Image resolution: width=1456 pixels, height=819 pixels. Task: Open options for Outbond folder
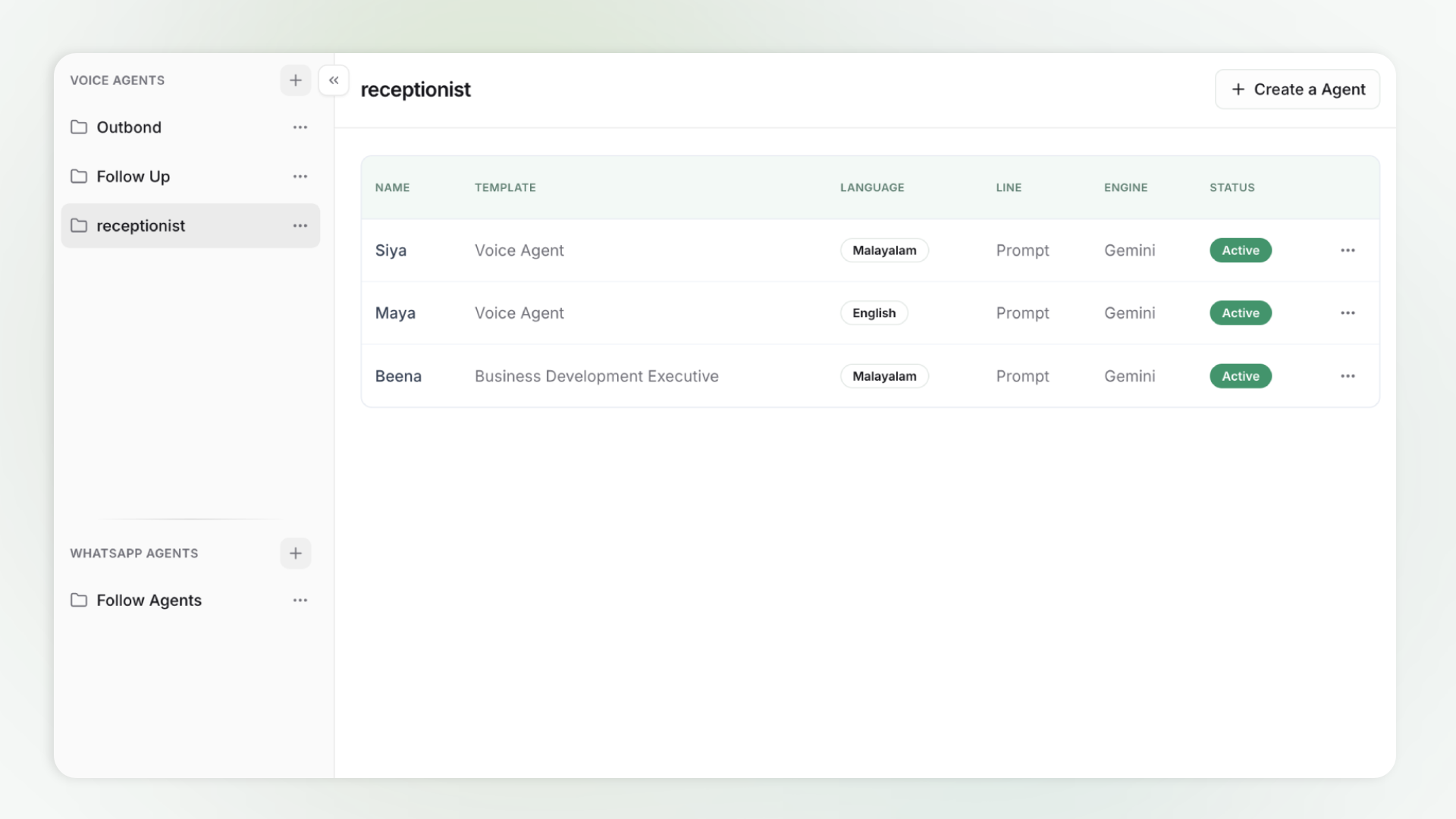[300, 127]
